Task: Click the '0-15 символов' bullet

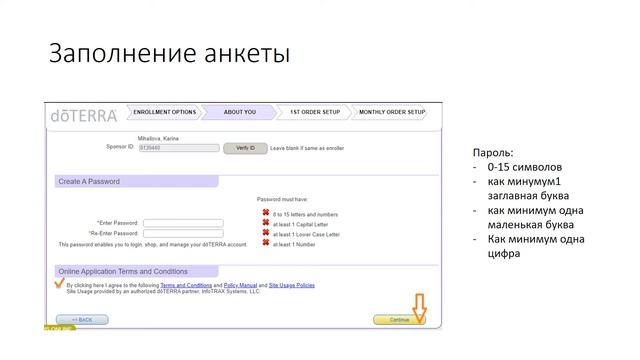Action: (524, 167)
